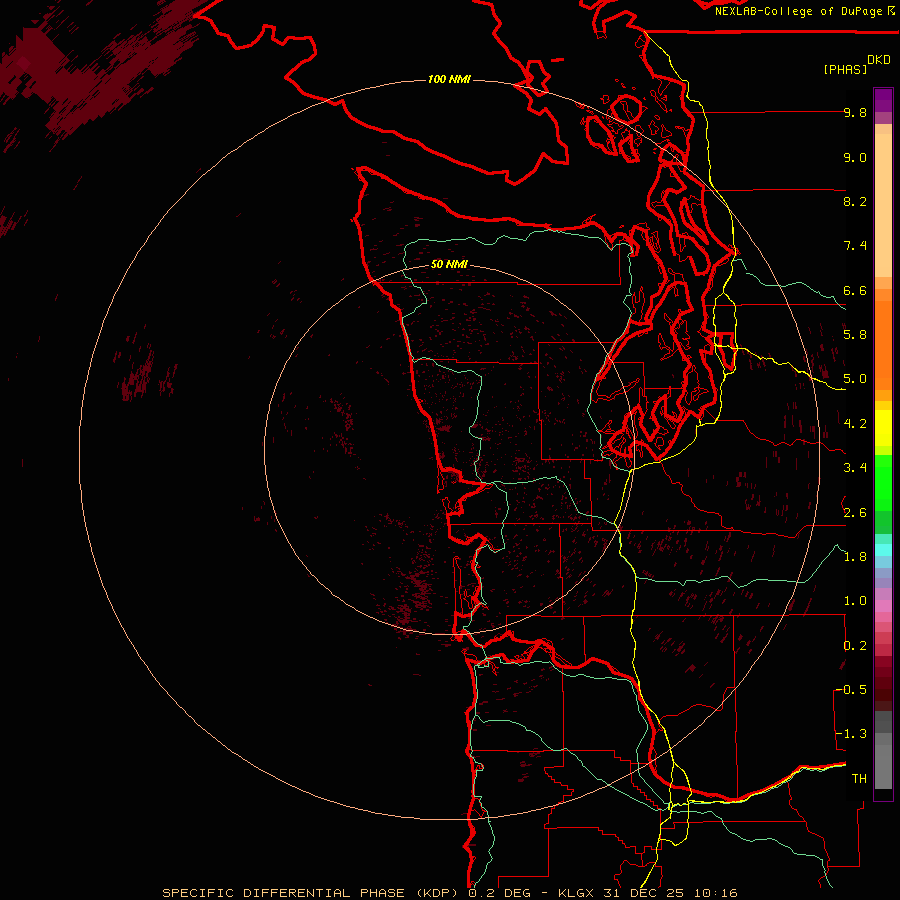Pick the pink color scale band

(883, 606)
